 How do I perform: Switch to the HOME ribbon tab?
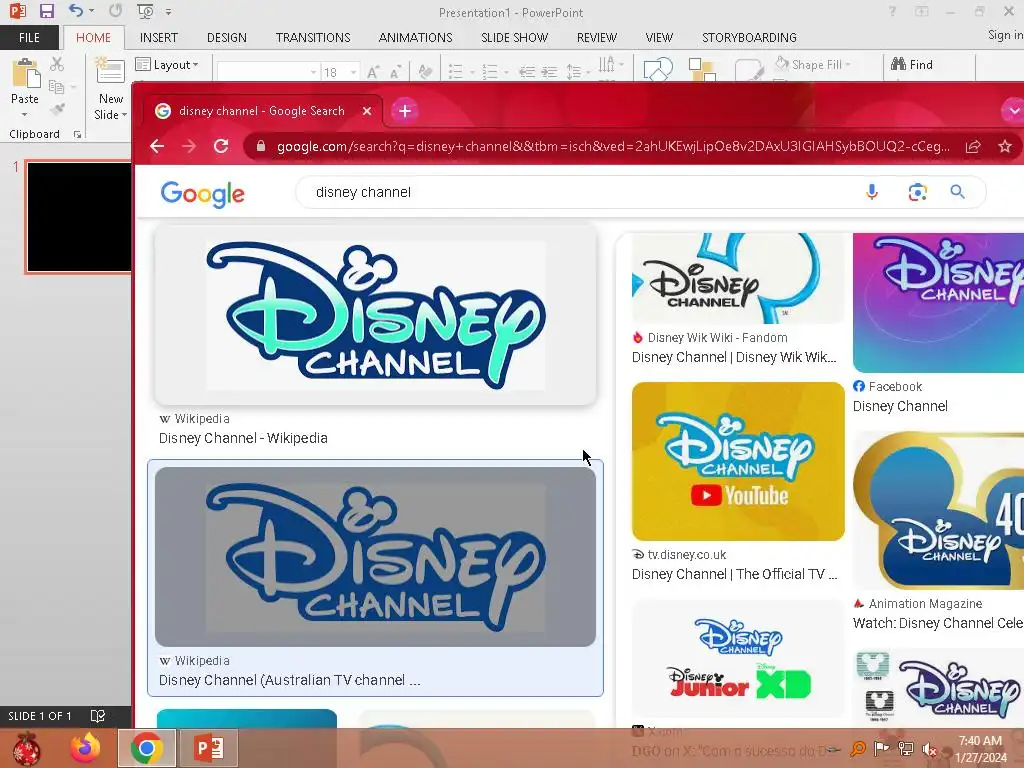(93, 38)
